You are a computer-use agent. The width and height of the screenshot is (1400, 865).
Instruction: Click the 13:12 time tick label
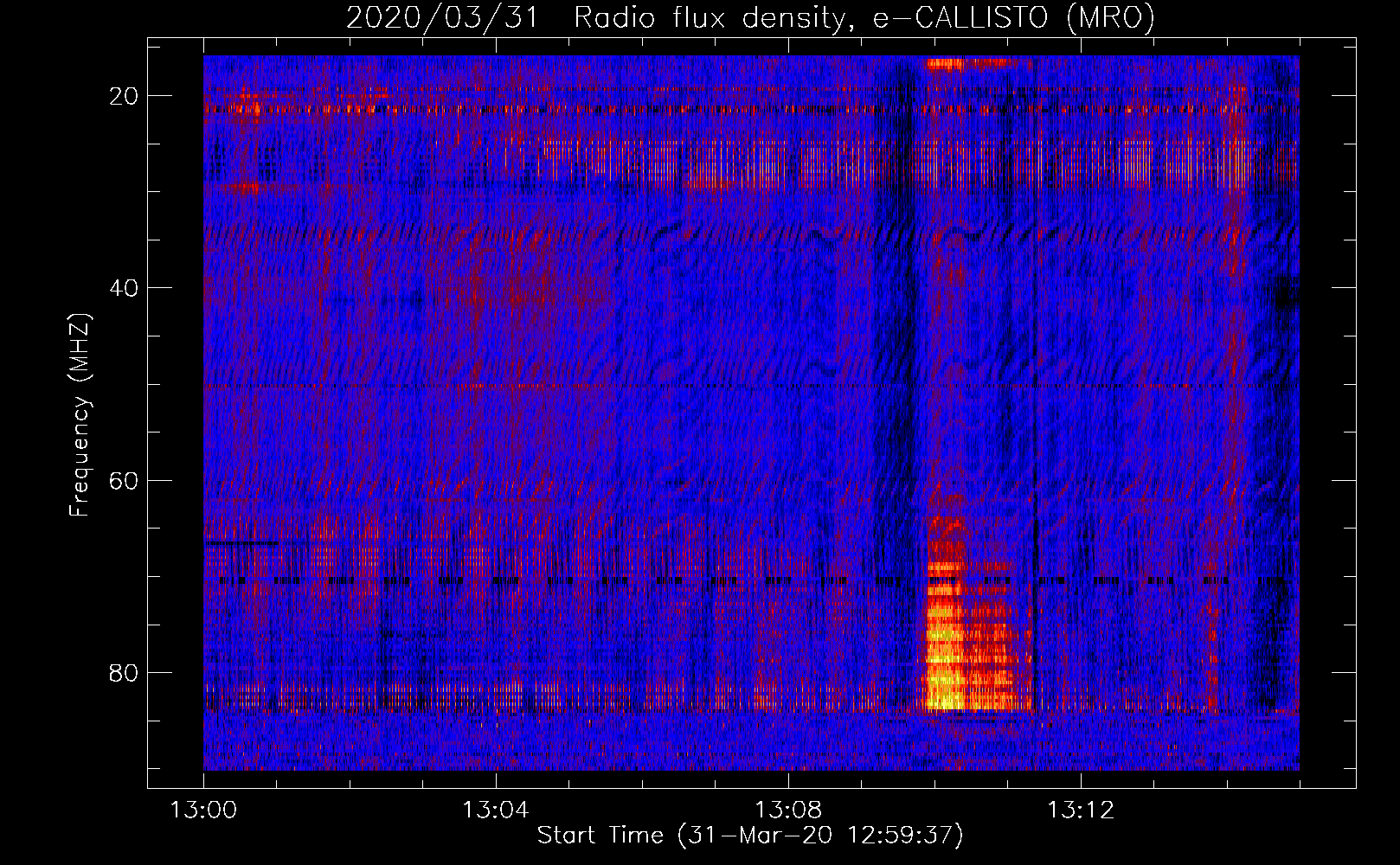1081,811
